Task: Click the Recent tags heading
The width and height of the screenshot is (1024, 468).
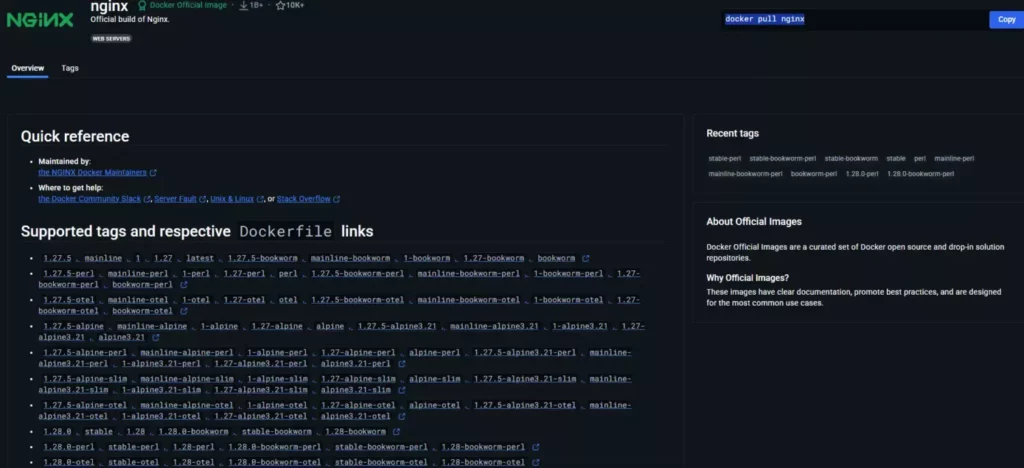Action: pyautogui.click(x=733, y=133)
